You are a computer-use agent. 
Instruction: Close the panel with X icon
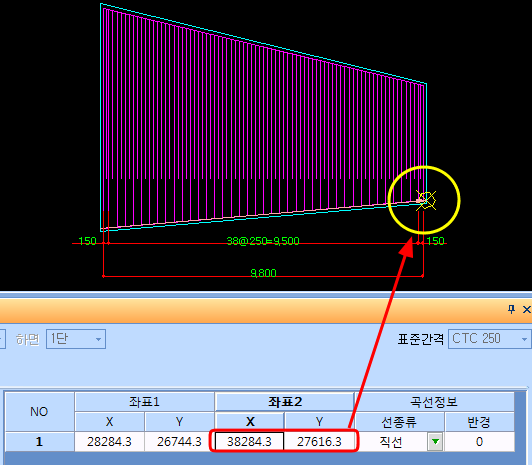pyautogui.click(x=527, y=309)
